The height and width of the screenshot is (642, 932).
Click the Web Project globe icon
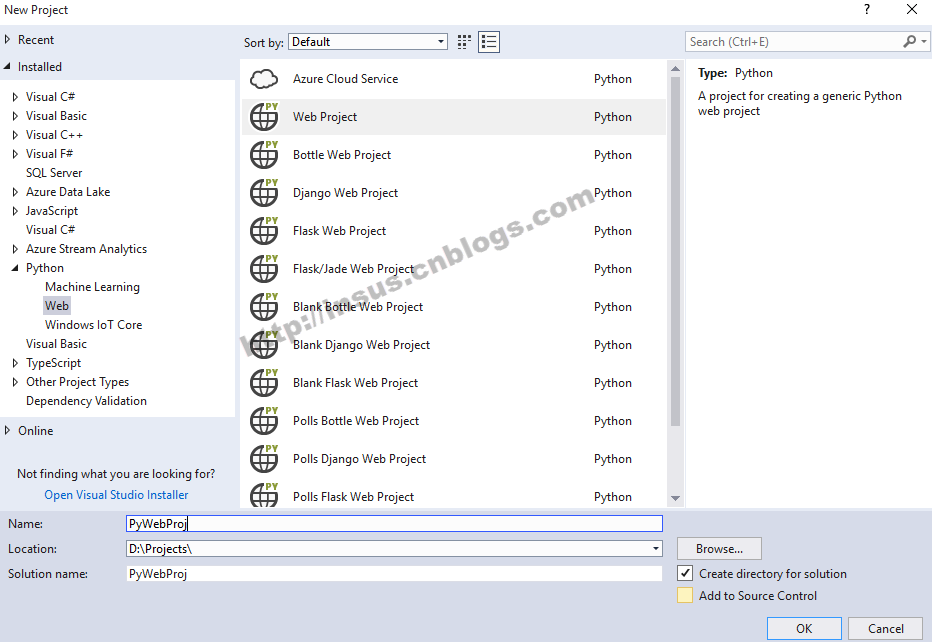[264, 117]
